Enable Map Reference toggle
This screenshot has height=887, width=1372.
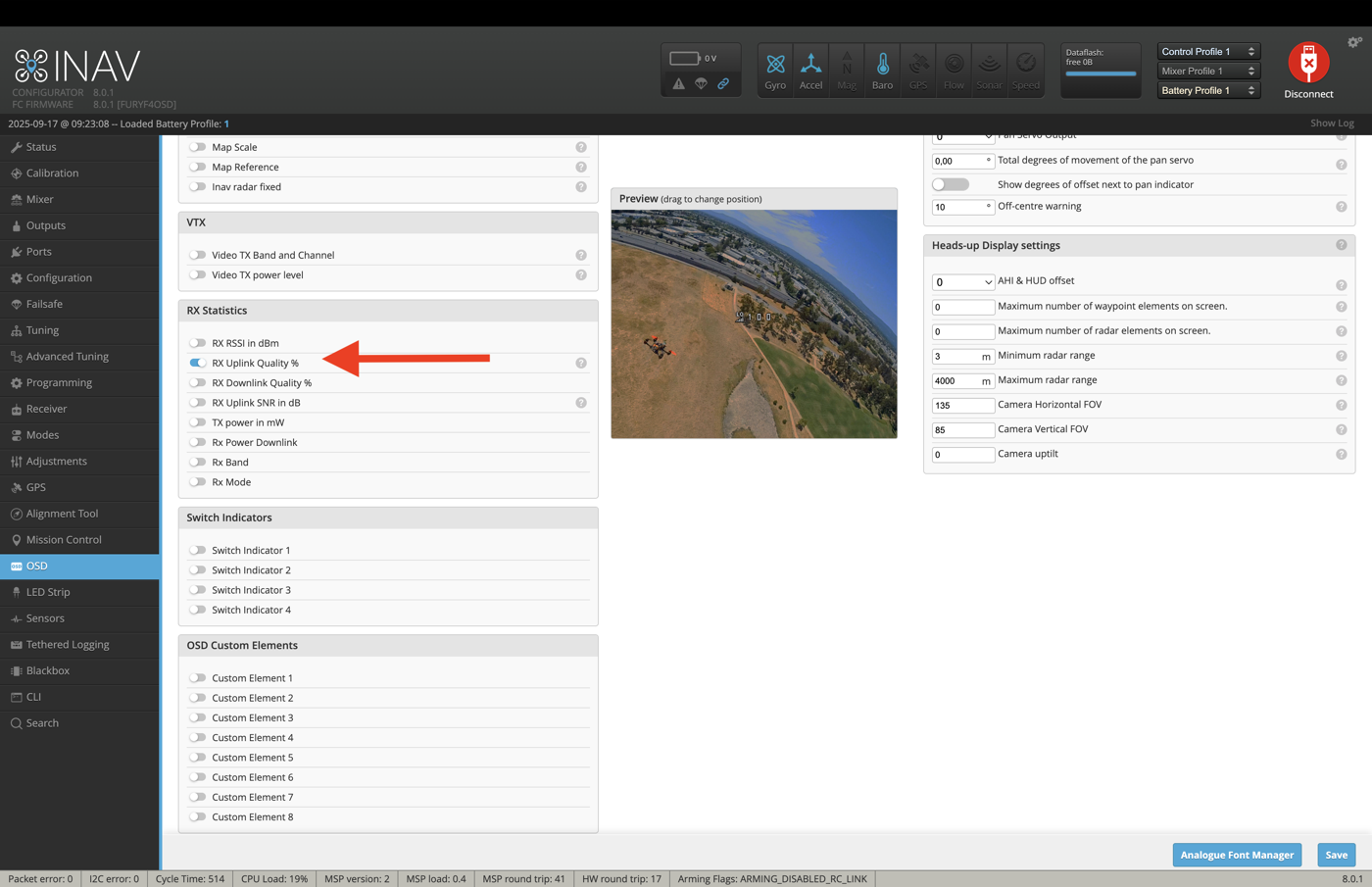[198, 167]
